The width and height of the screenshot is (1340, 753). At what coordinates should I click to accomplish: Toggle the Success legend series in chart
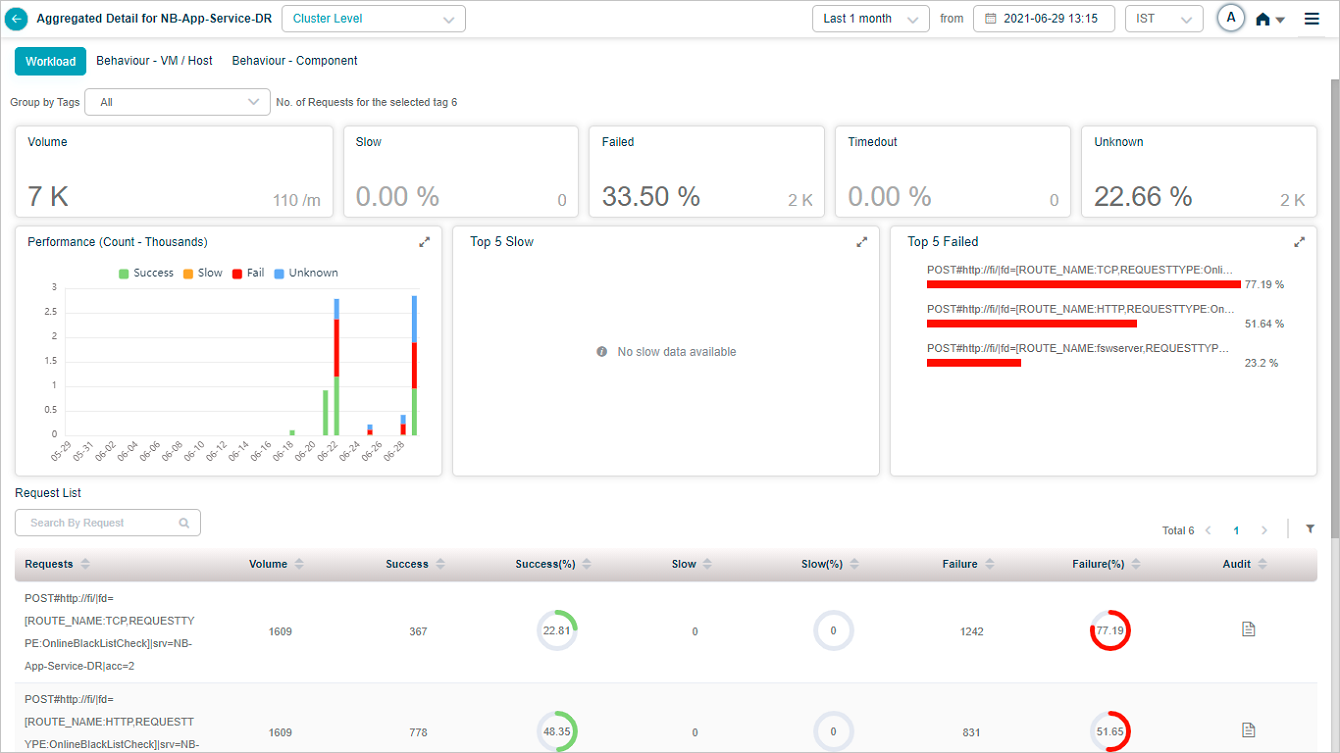145,273
